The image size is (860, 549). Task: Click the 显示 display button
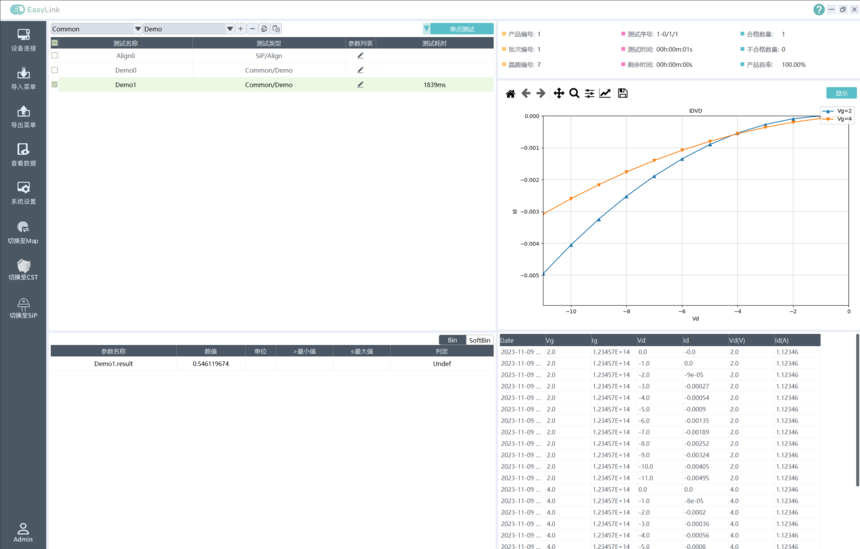coord(841,93)
